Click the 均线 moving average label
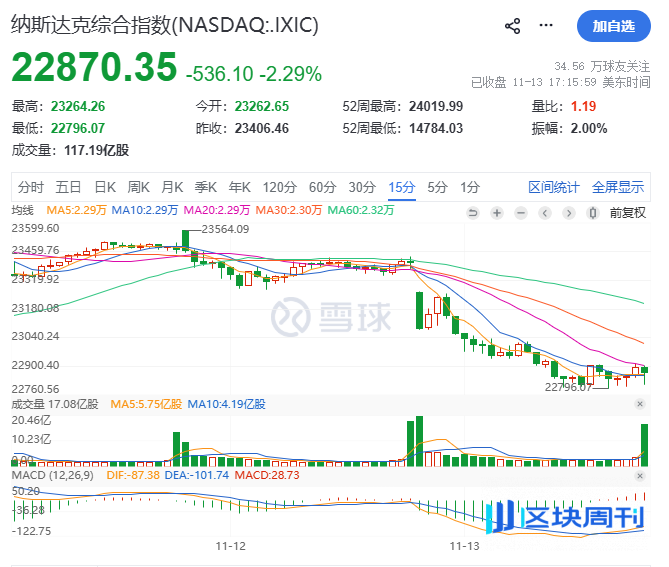669x567 pixels. [22, 210]
